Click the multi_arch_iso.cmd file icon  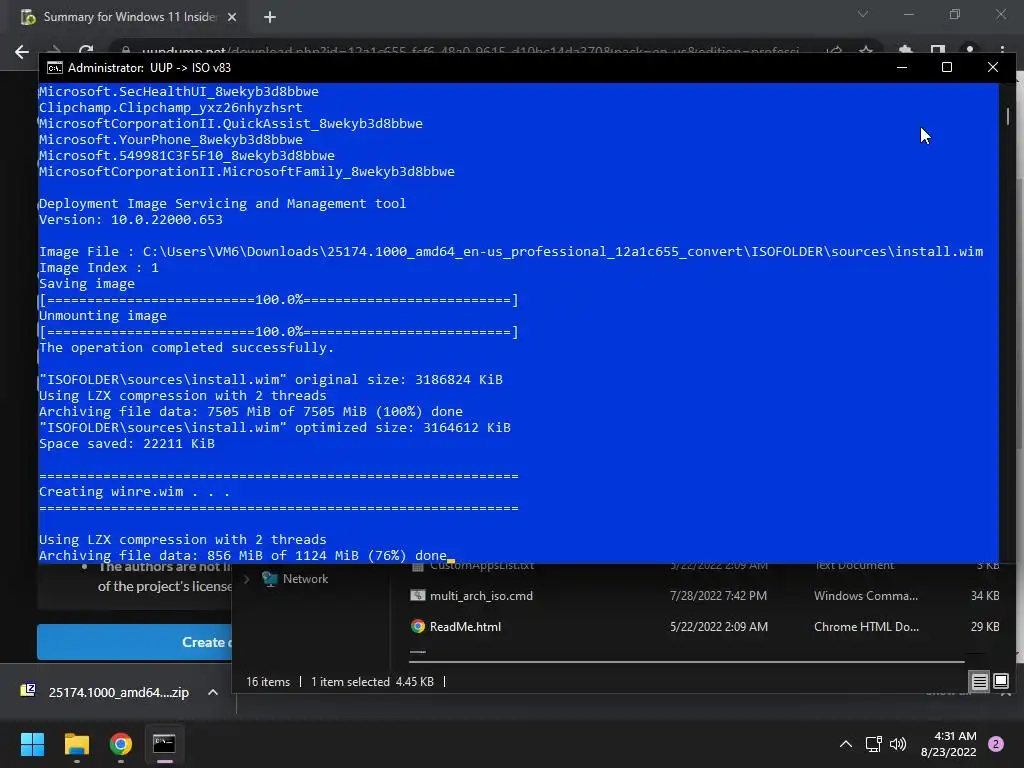(x=417, y=596)
